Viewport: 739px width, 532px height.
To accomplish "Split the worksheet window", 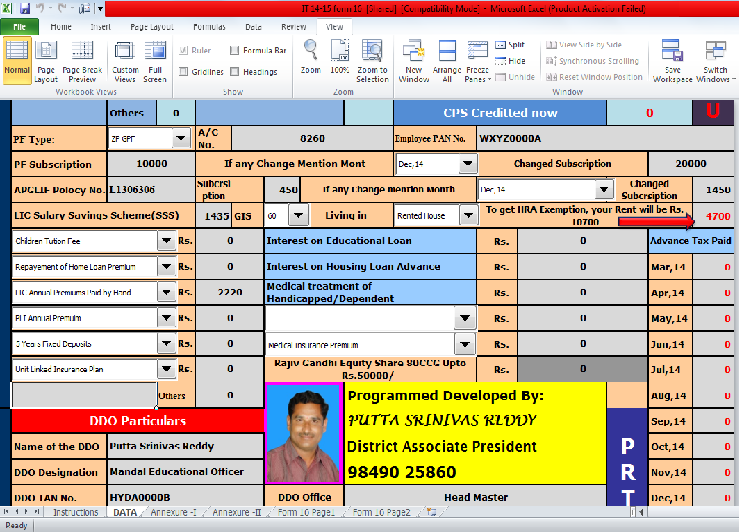I will point(510,45).
